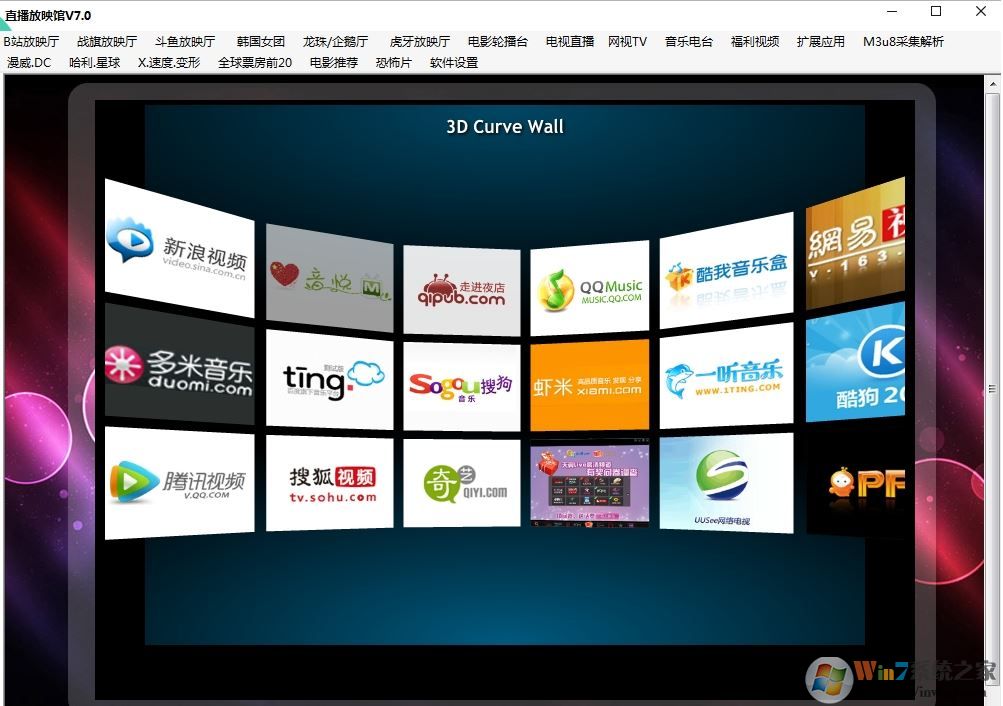Click the 软件设置 menu item
Viewport: 1003px width, 706px height.
pyautogui.click(x=454, y=63)
